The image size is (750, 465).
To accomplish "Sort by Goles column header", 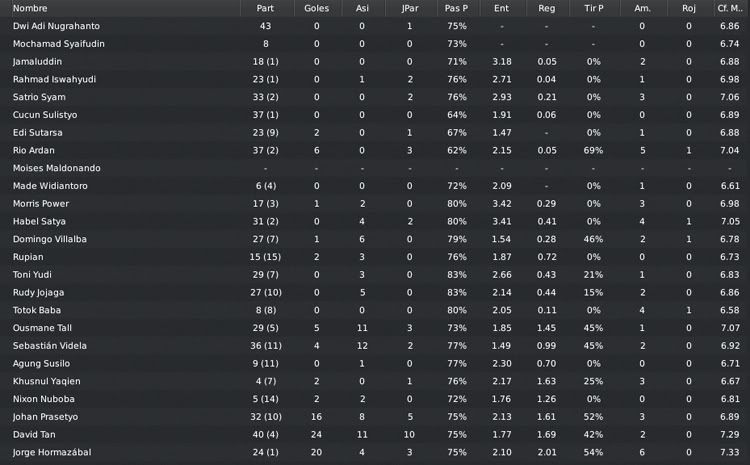I will (x=316, y=8).
